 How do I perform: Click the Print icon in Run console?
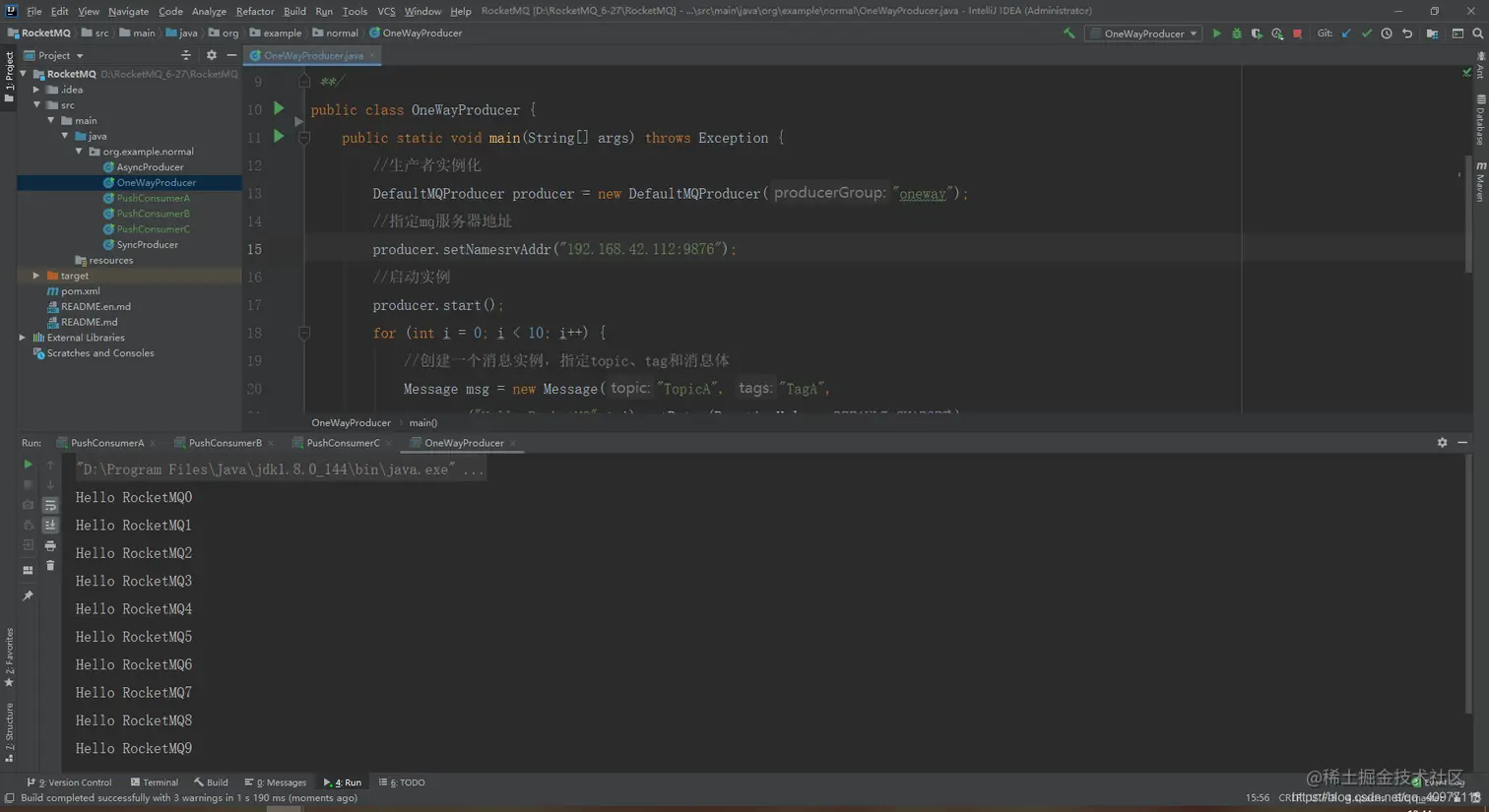[x=50, y=545]
